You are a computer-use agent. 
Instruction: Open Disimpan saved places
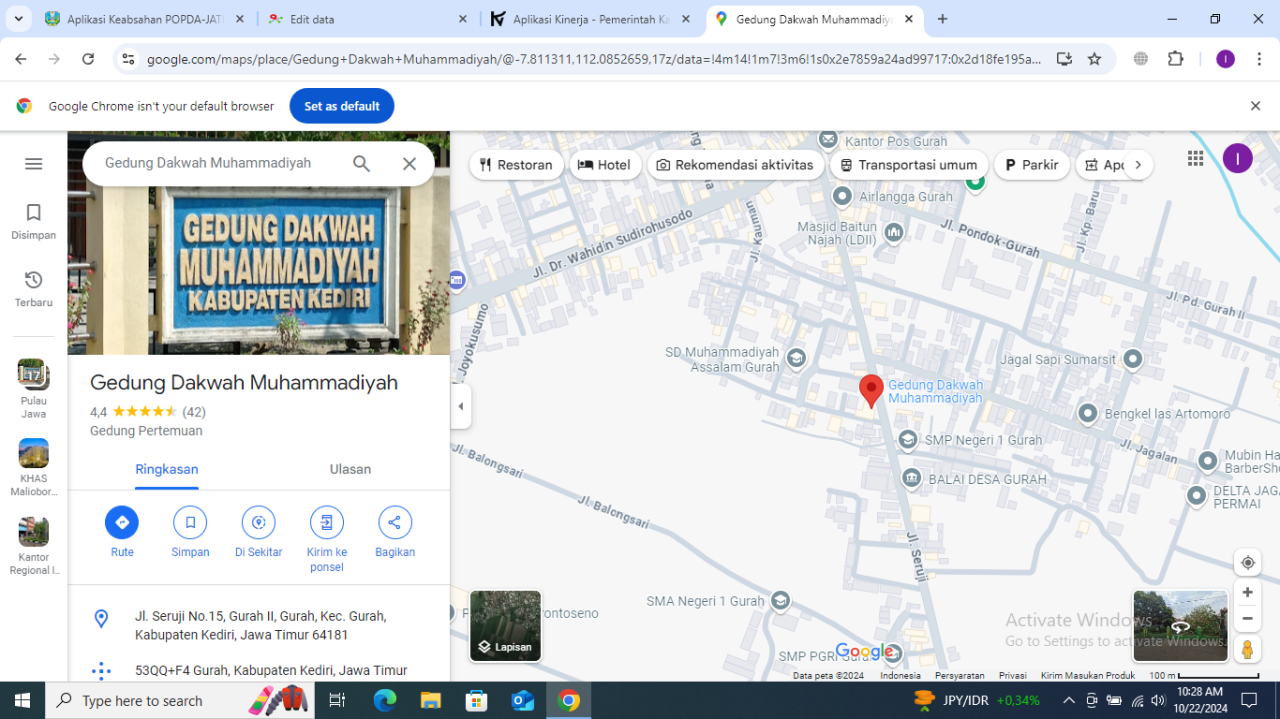click(x=34, y=222)
